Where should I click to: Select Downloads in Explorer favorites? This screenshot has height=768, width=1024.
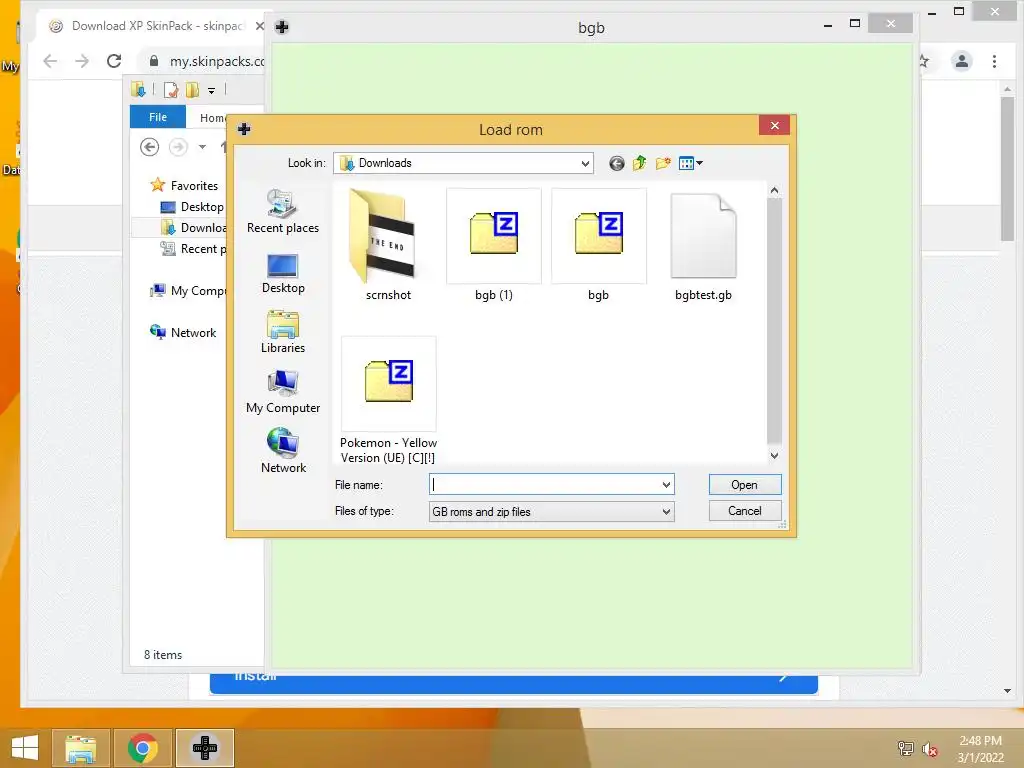[194, 227]
